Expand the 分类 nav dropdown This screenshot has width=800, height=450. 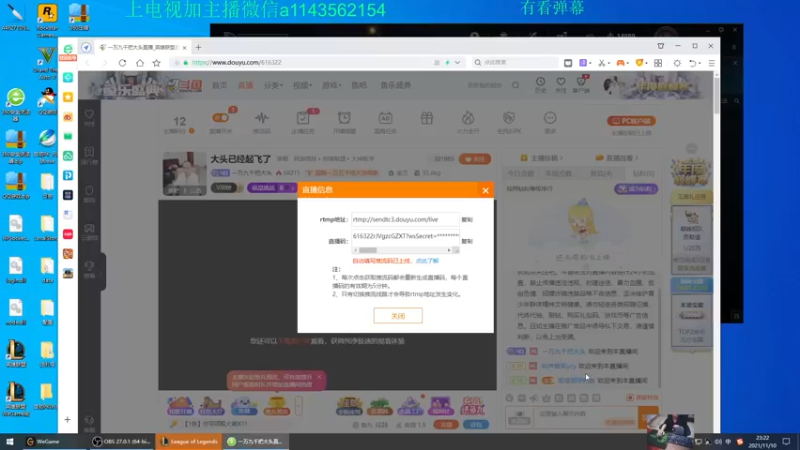[x=273, y=85]
